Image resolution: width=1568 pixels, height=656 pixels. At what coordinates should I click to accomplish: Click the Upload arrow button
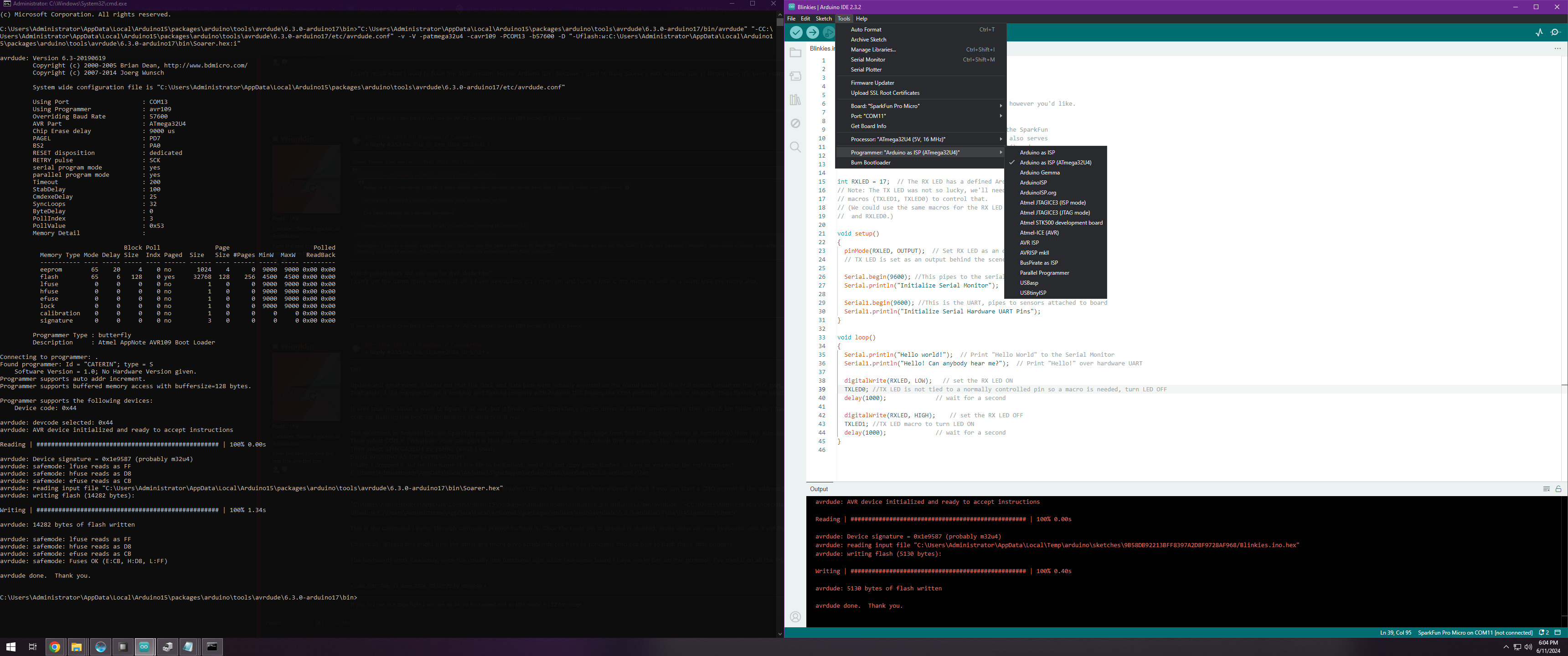coord(812,32)
